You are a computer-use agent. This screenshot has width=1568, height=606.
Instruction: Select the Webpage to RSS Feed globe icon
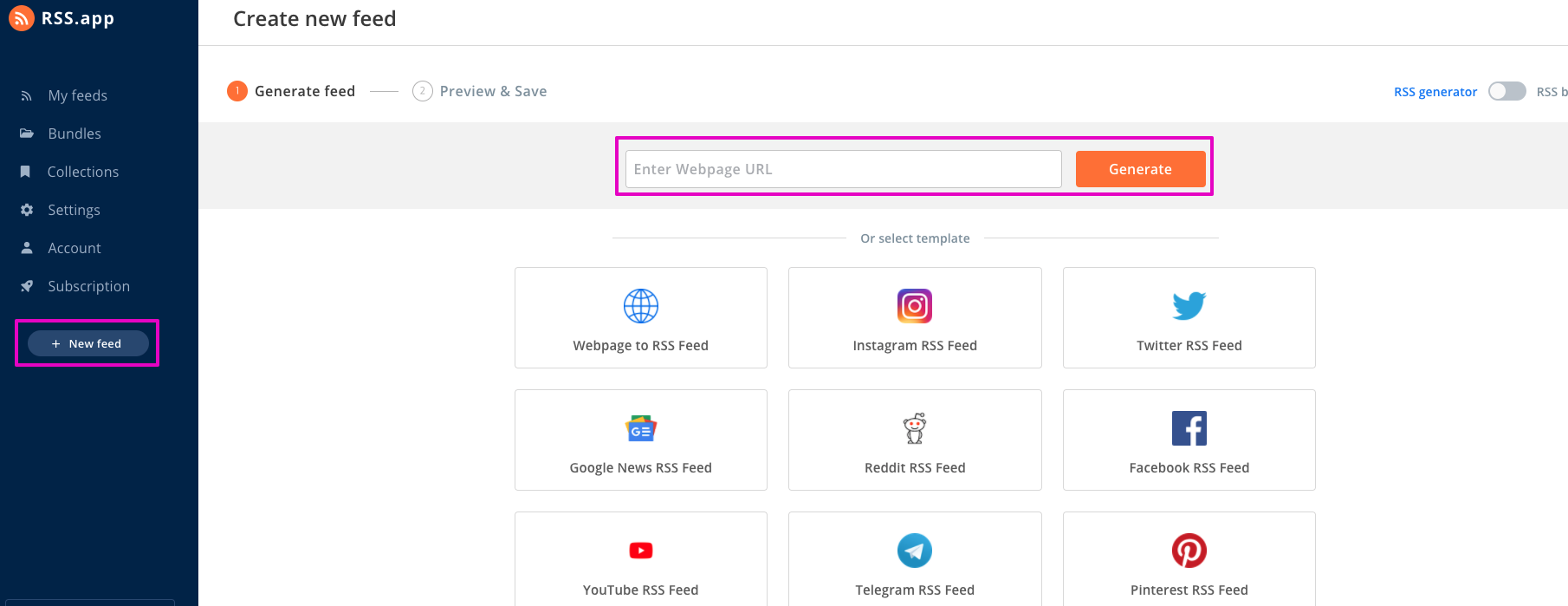point(641,306)
